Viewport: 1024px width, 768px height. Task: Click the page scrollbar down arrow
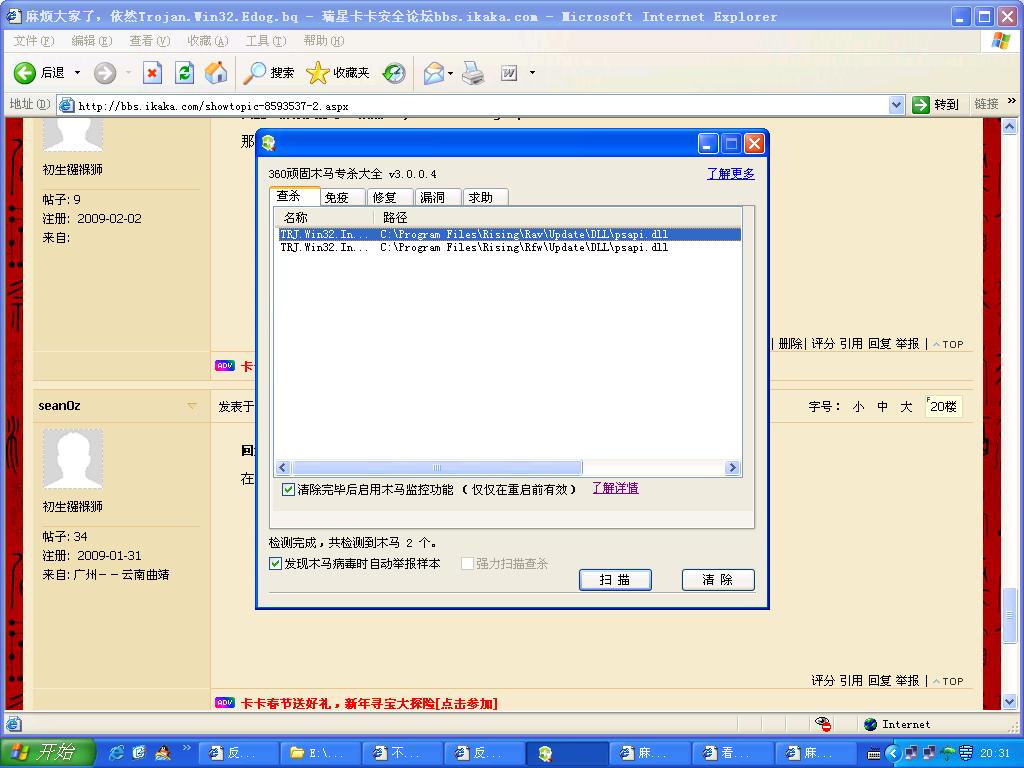[x=1010, y=702]
